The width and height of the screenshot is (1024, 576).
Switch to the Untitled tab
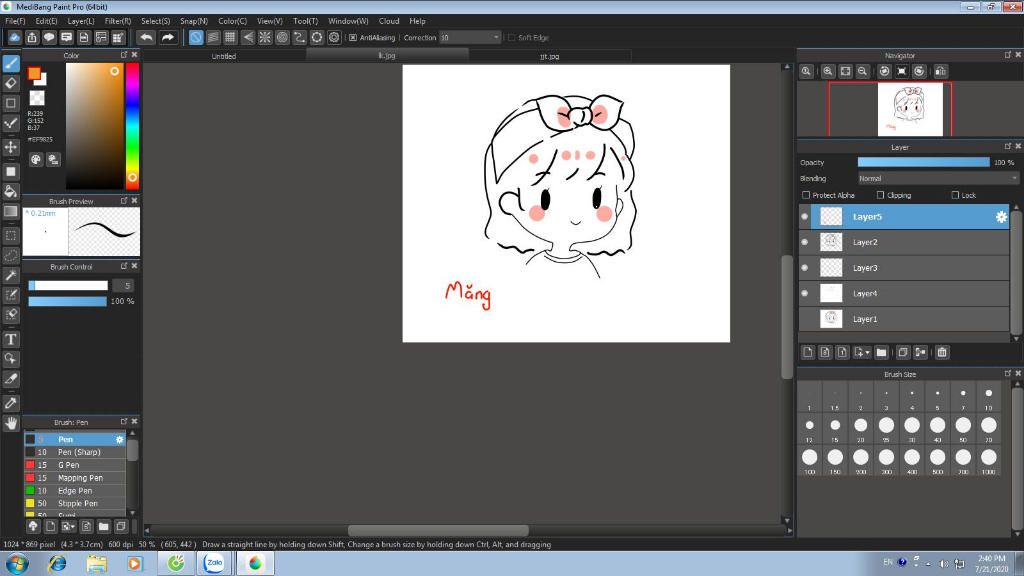(x=224, y=56)
